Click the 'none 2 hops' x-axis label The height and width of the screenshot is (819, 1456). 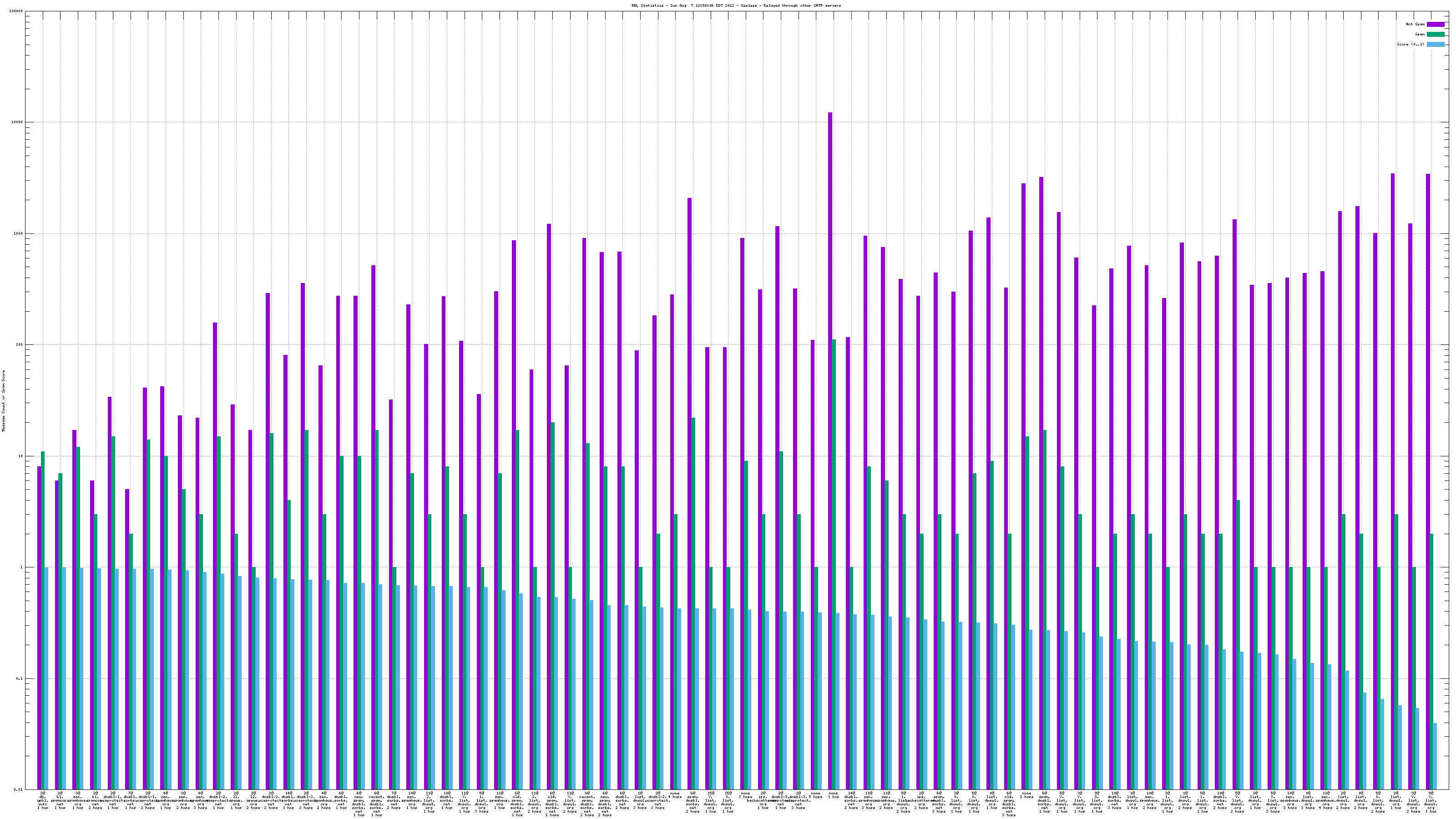tap(1026, 795)
